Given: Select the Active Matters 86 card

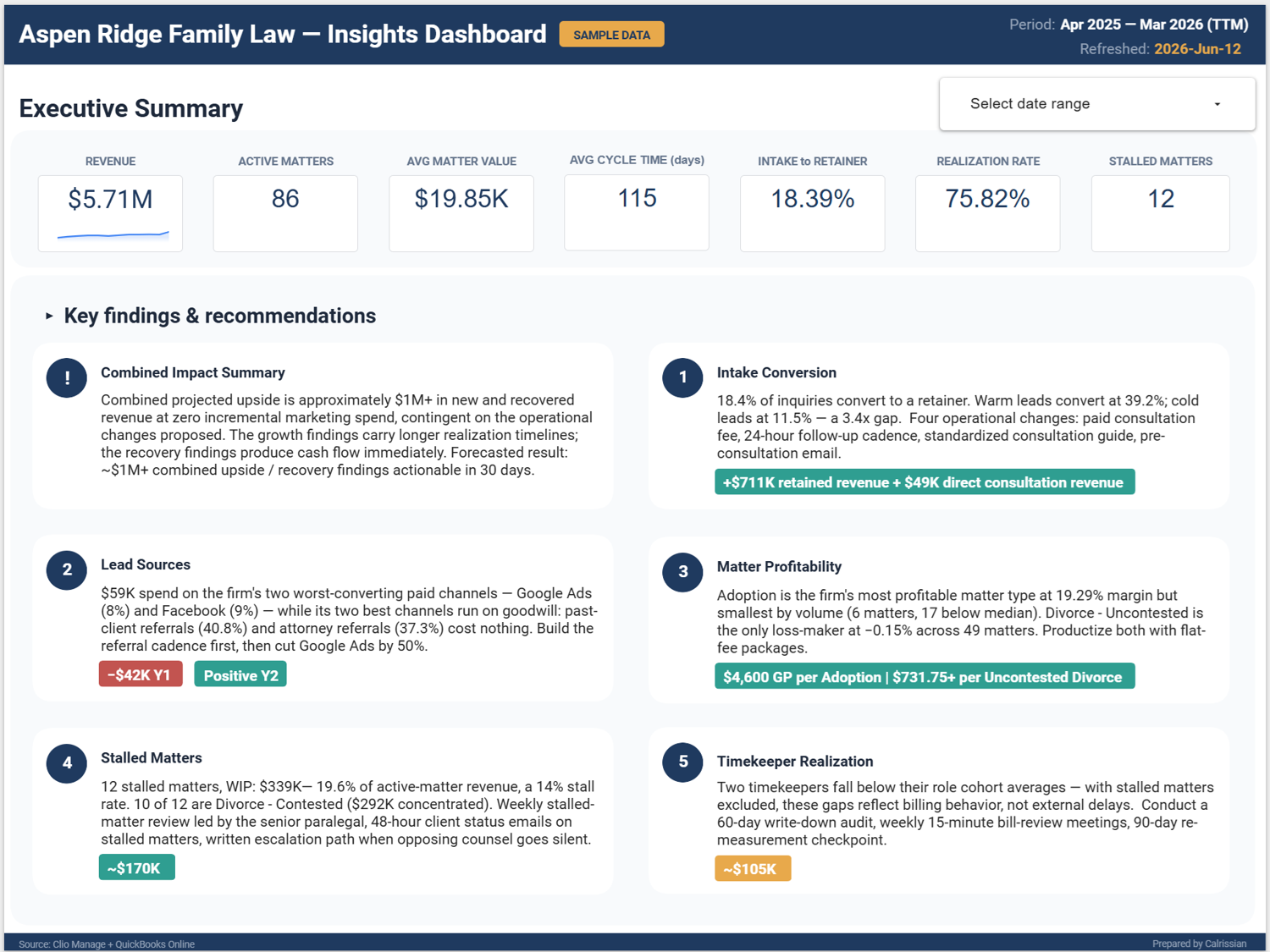Looking at the screenshot, I should 285,213.
